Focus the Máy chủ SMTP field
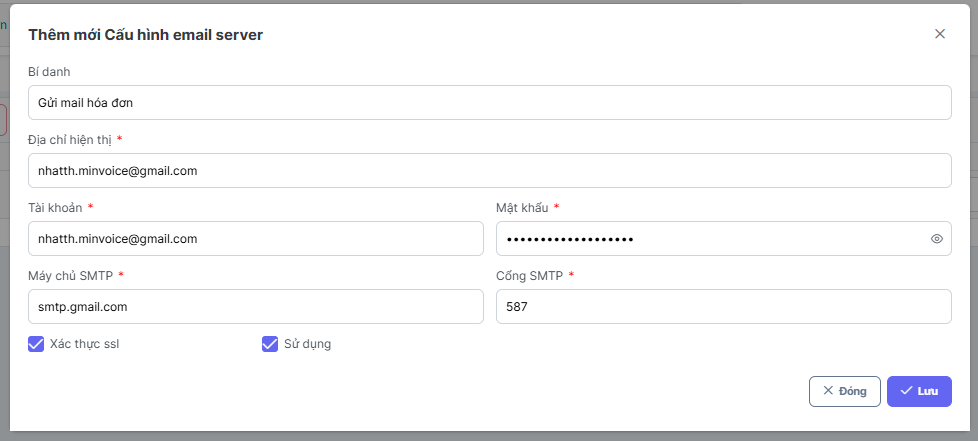The image size is (978, 441). pos(256,307)
